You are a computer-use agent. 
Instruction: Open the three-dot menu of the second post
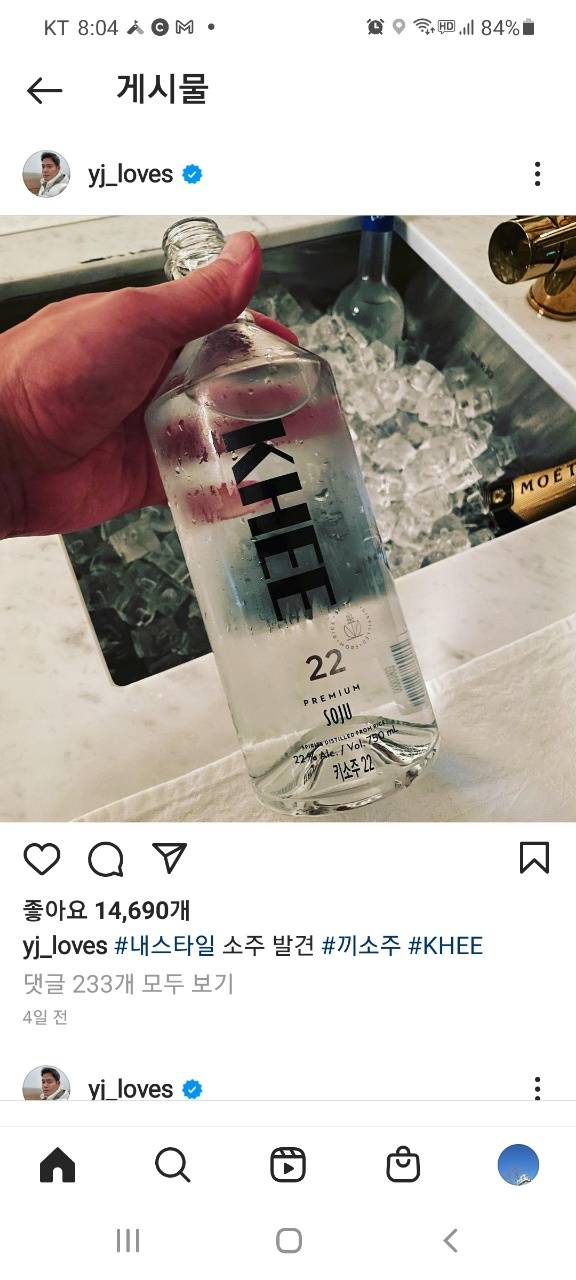click(538, 1088)
